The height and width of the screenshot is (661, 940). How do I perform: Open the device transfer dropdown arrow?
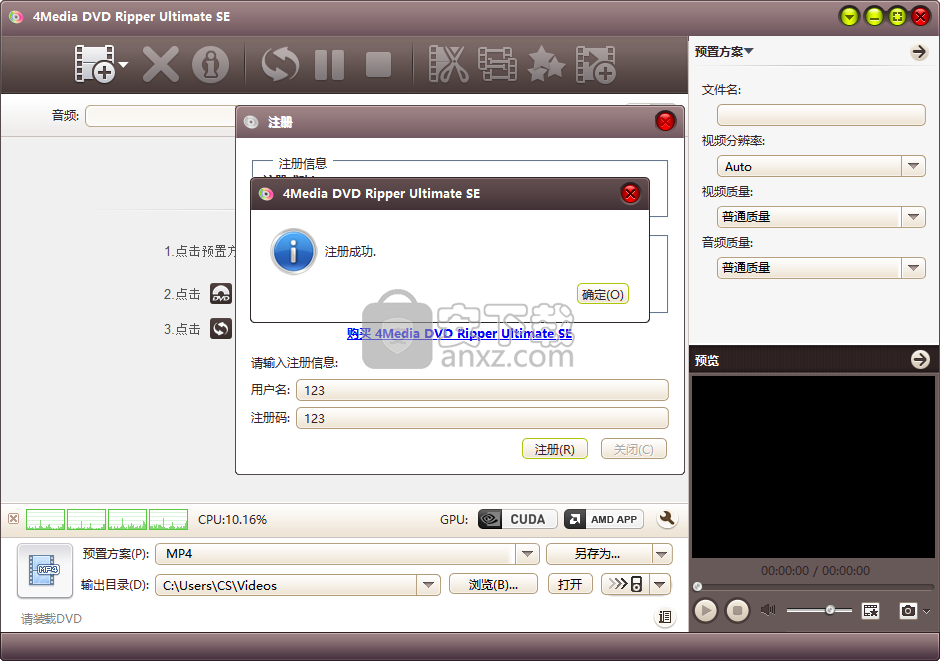tap(660, 584)
